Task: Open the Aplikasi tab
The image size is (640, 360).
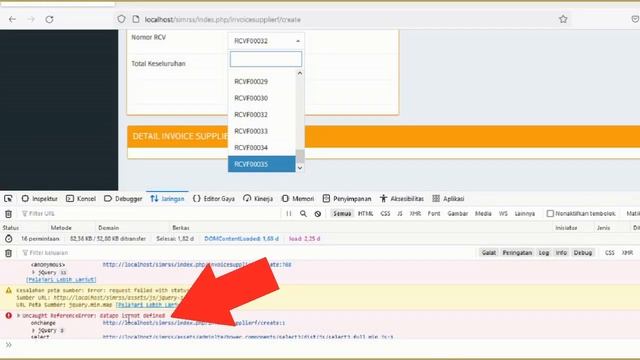Action: (448, 199)
